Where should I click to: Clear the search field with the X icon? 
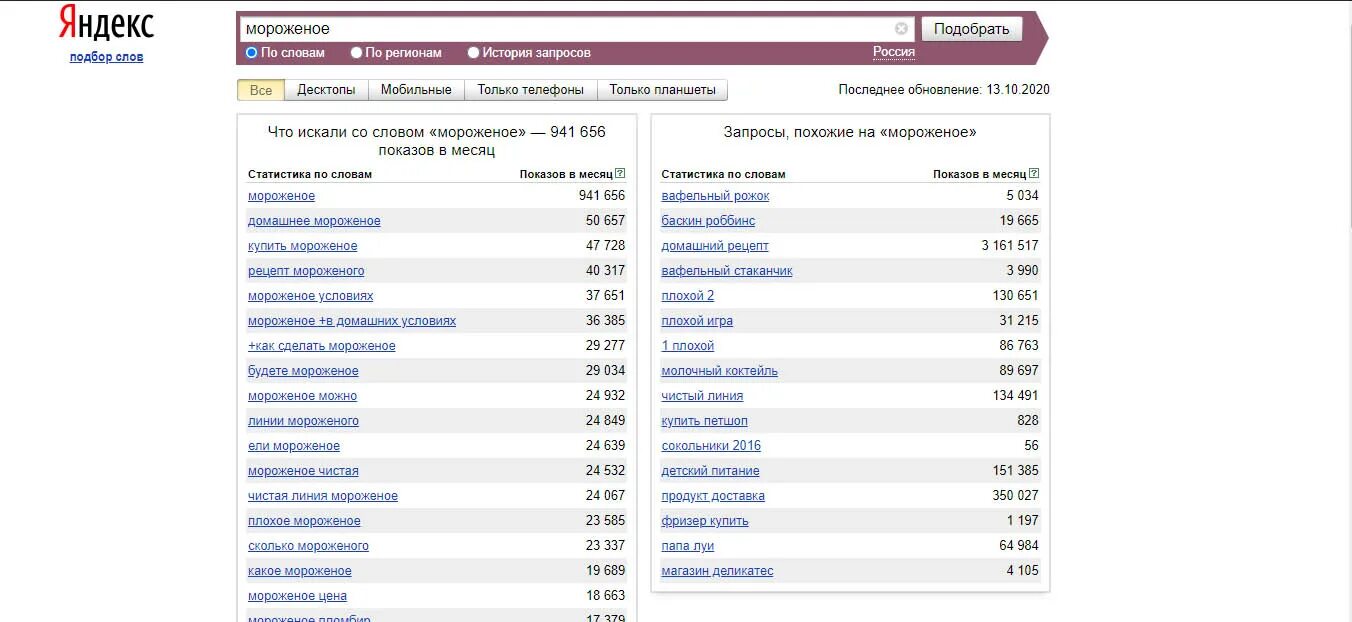[900, 28]
